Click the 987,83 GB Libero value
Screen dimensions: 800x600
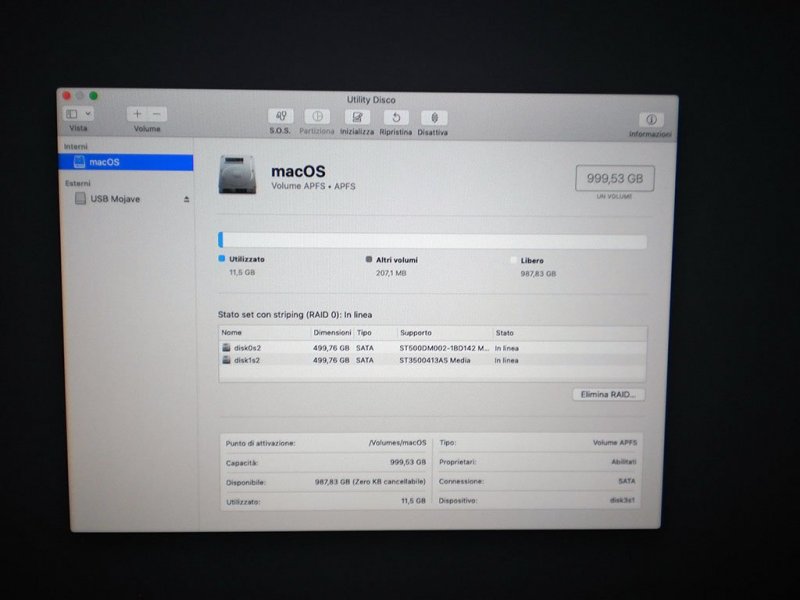point(538,274)
